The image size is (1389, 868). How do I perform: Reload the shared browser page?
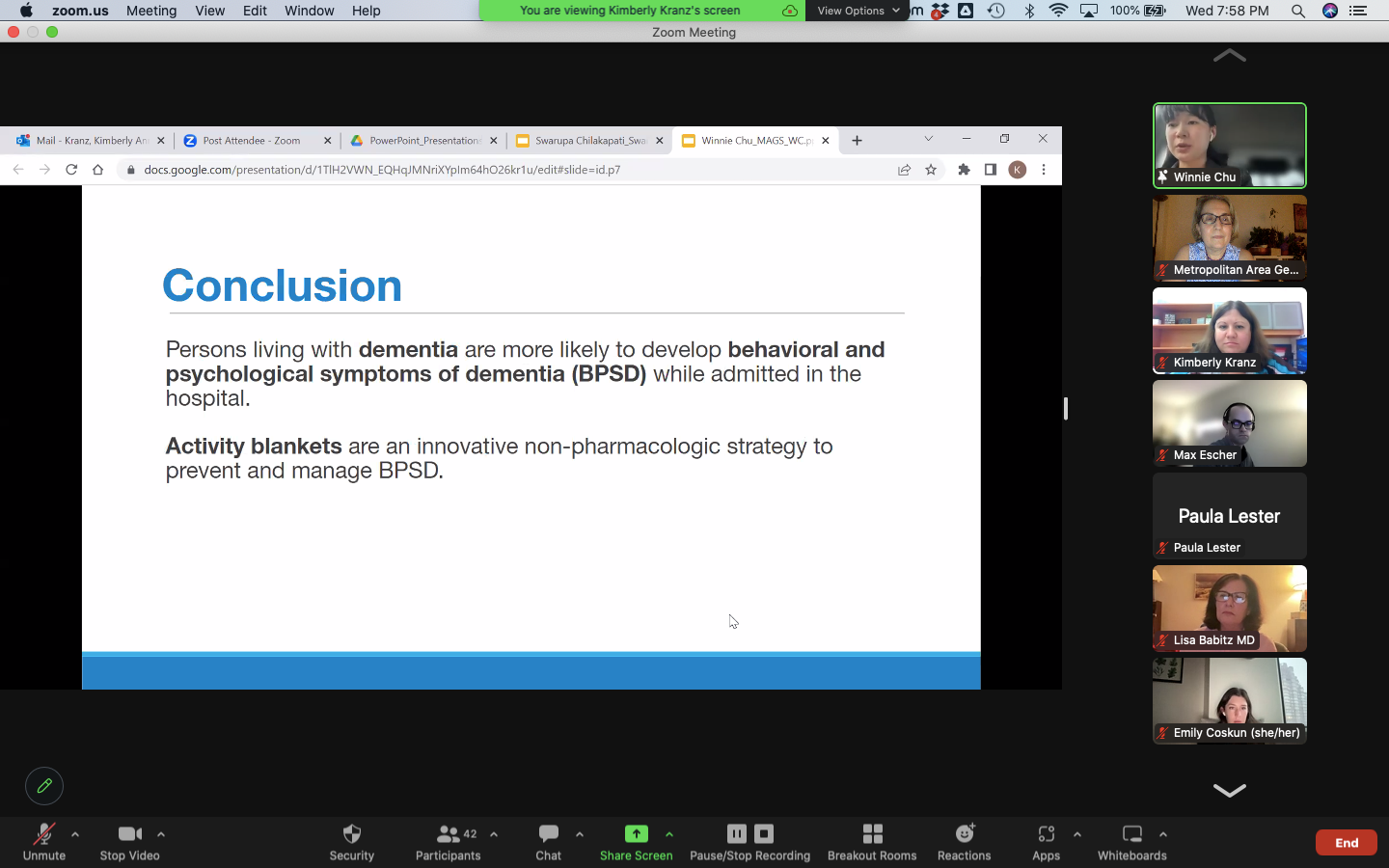coord(71,170)
